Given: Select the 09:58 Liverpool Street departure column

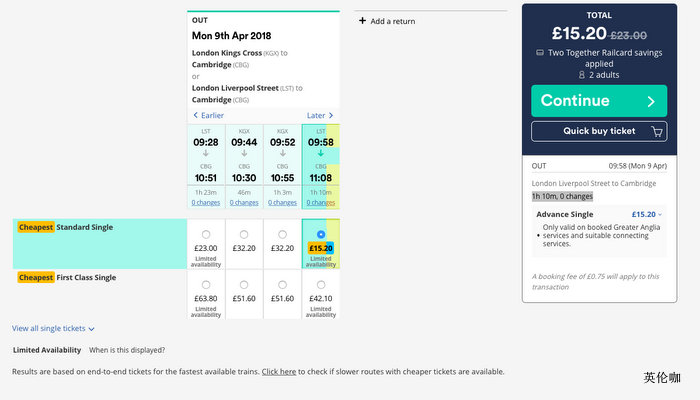Looking at the screenshot, I should [x=320, y=155].
